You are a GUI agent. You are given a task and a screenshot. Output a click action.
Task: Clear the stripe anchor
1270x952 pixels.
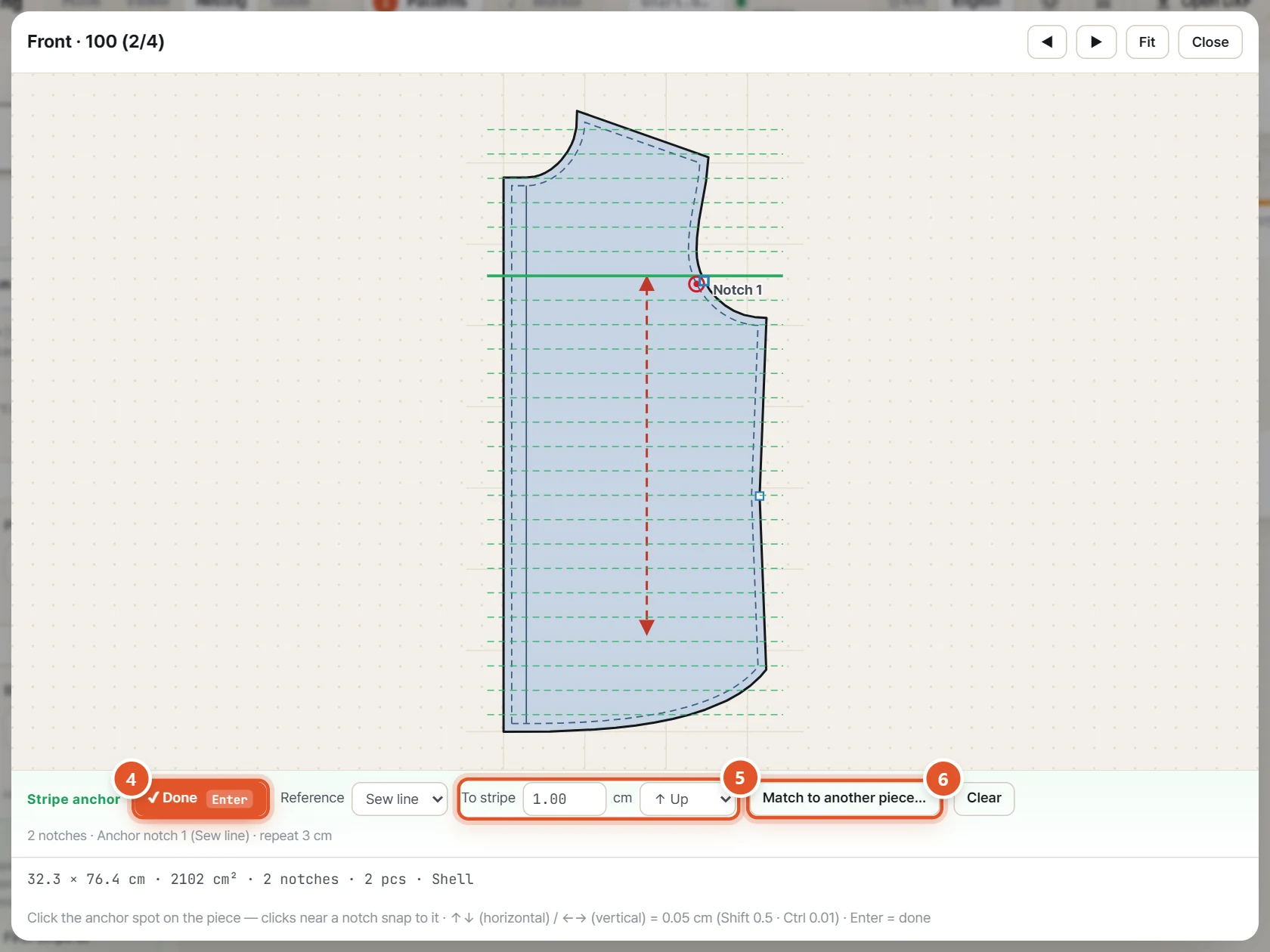pos(983,799)
